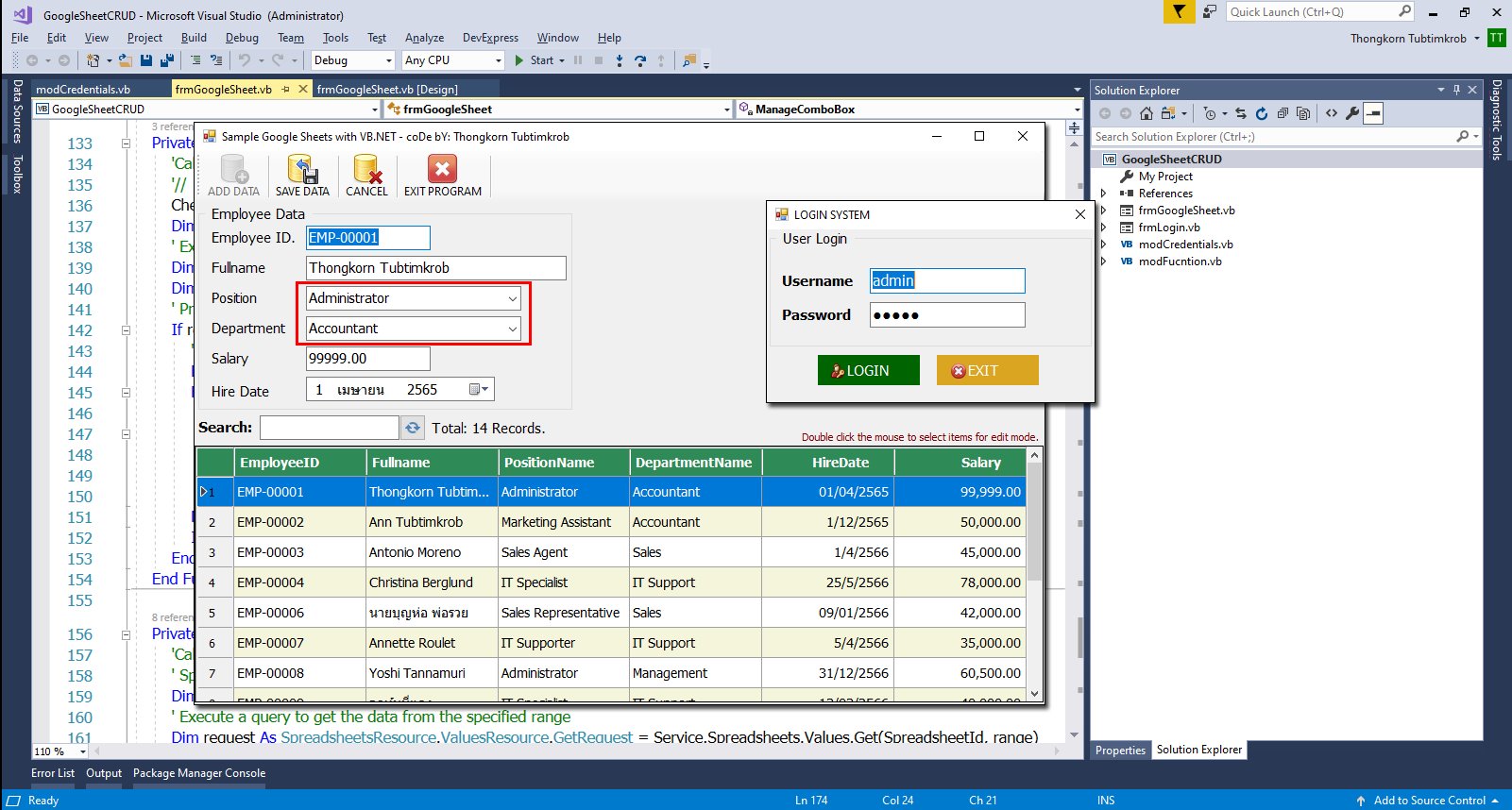Open the Build menu

tap(194, 38)
